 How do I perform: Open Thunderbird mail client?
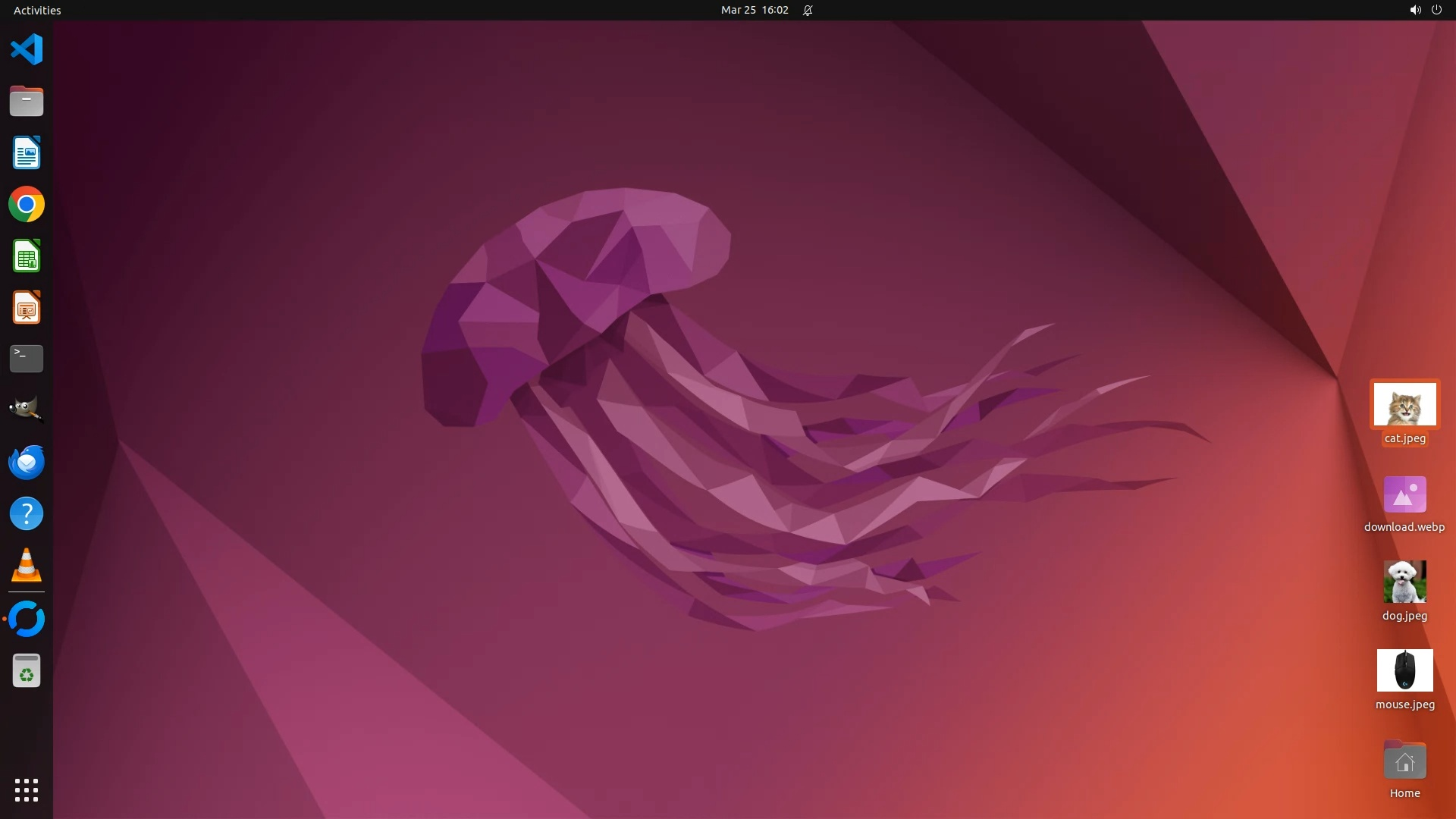click(x=27, y=462)
